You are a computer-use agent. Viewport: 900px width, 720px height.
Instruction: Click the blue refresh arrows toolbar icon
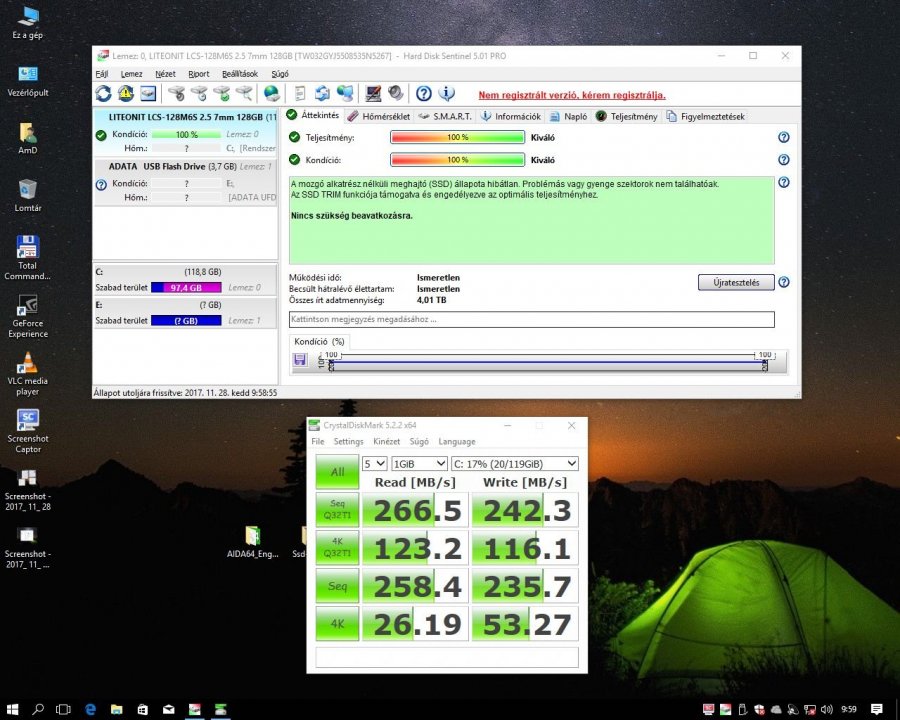[x=103, y=94]
